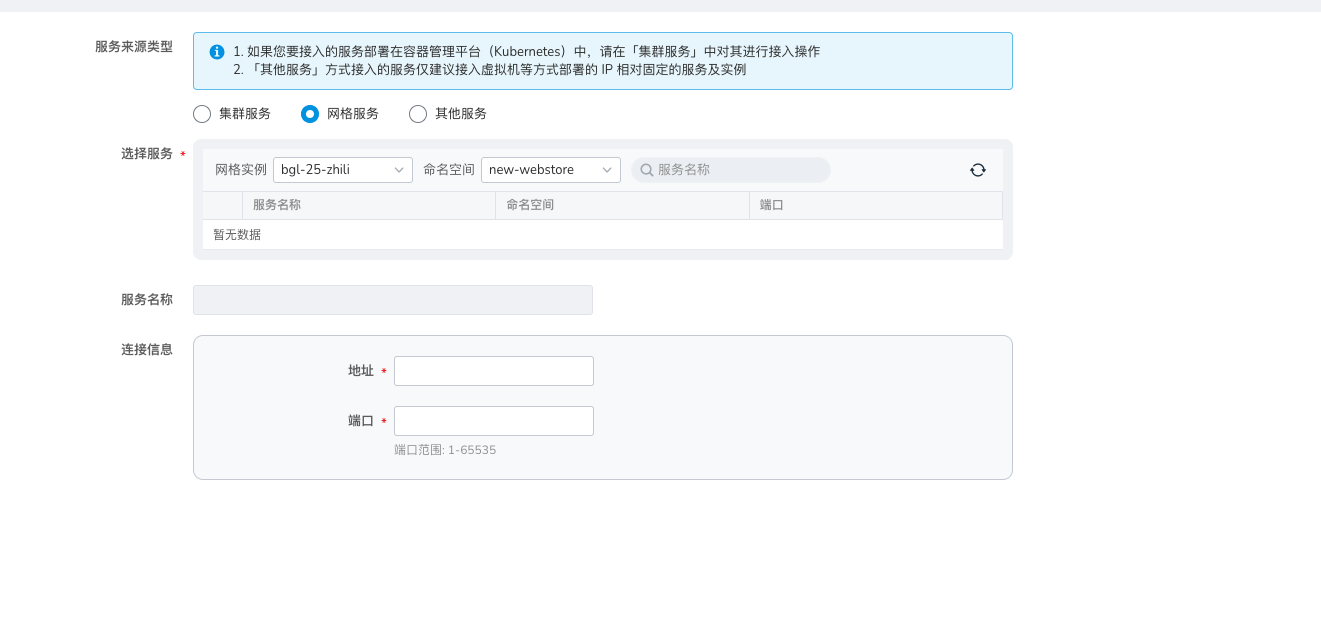Focus the 端口 input field
The image size is (1321, 624).
pyautogui.click(x=493, y=421)
